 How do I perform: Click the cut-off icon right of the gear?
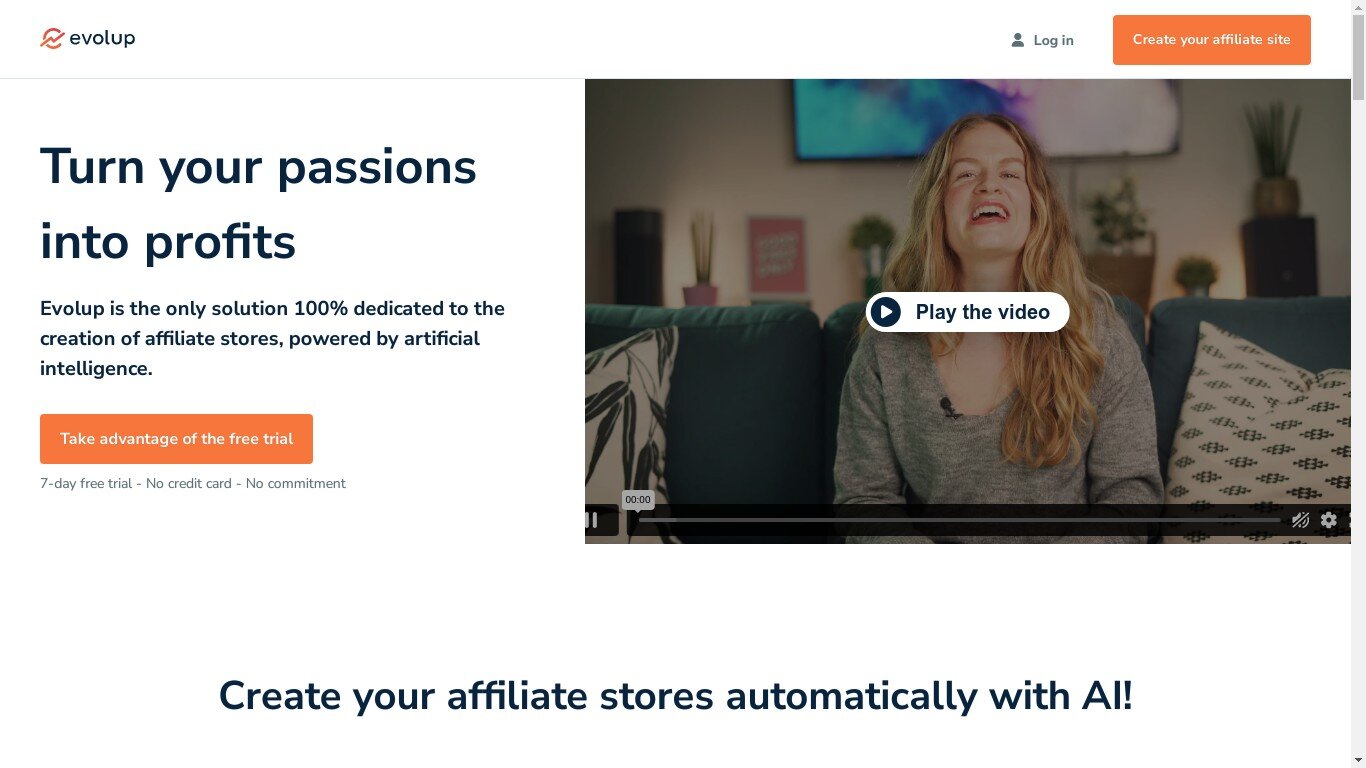1349,520
